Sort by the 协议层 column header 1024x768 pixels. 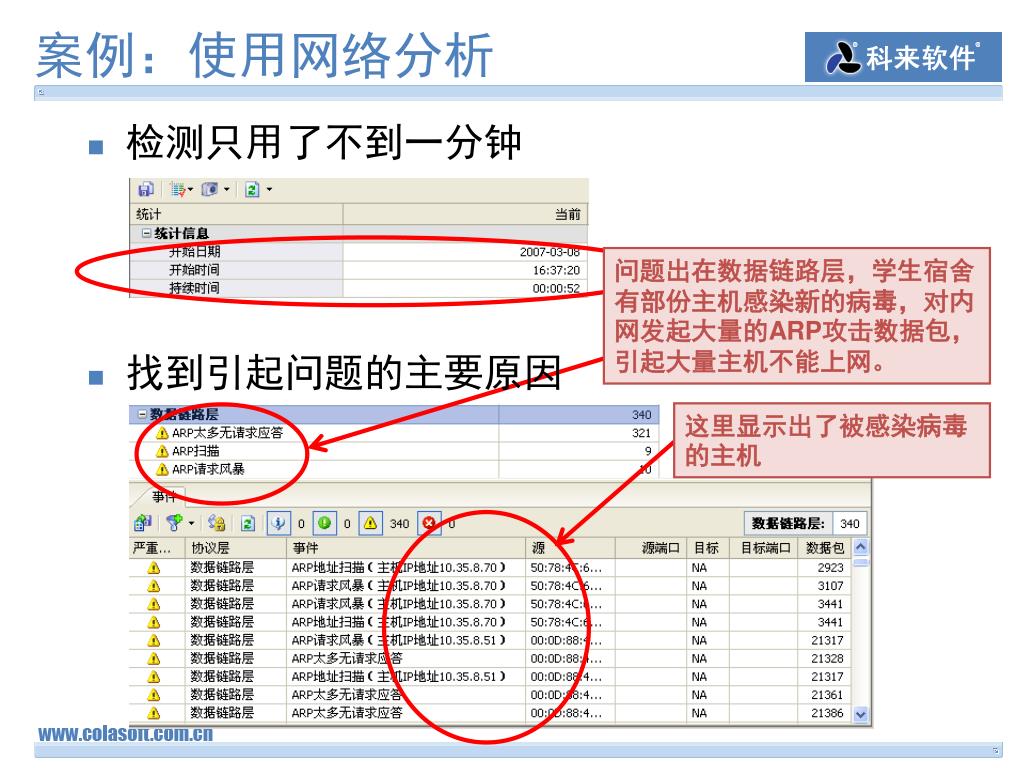(236, 548)
